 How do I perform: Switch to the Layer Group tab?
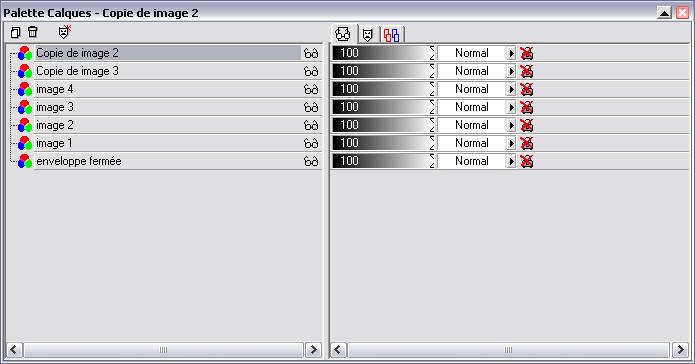392,35
